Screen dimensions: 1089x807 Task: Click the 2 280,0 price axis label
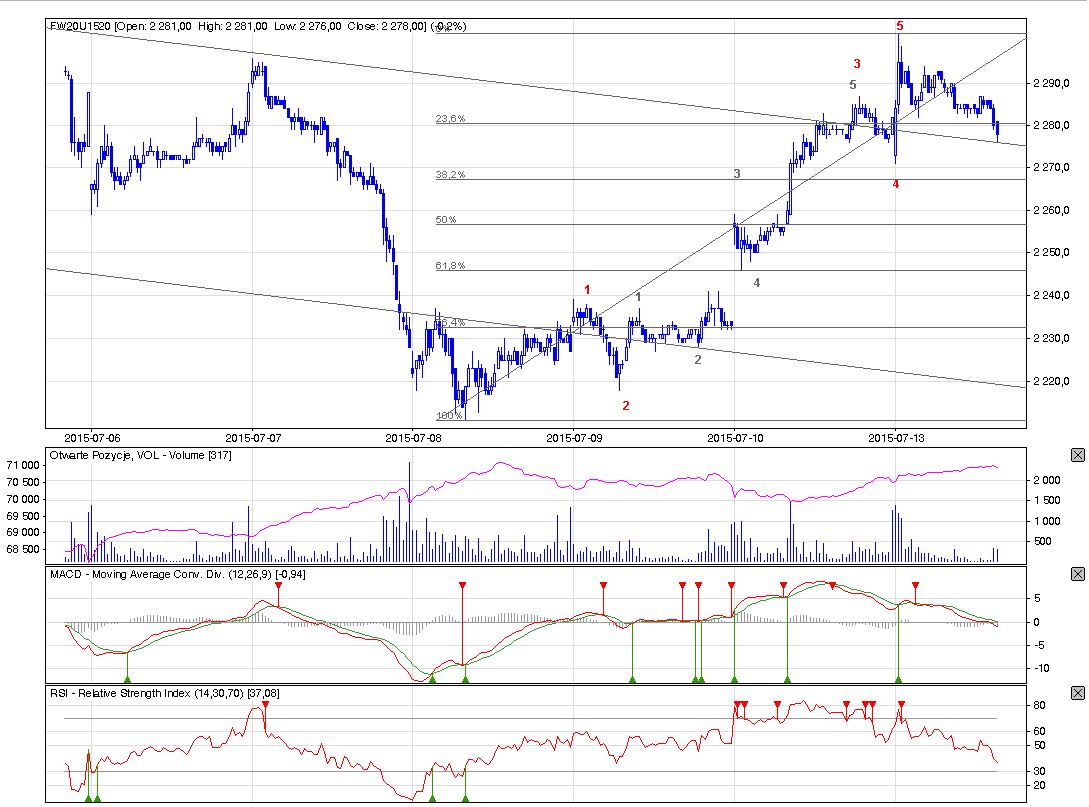pyautogui.click(x=1053, y=125)
